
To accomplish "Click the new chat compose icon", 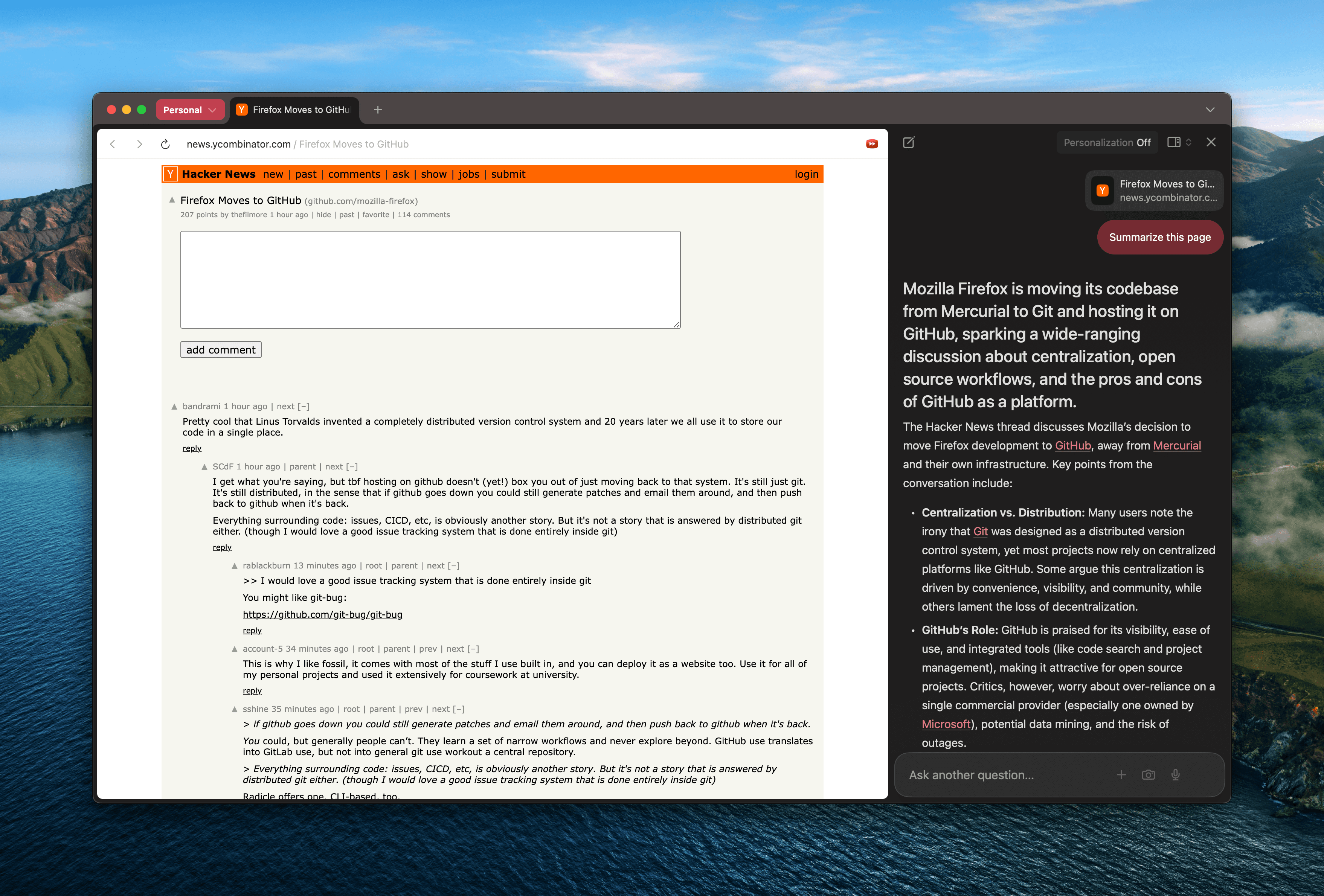I will pos(909,142).
